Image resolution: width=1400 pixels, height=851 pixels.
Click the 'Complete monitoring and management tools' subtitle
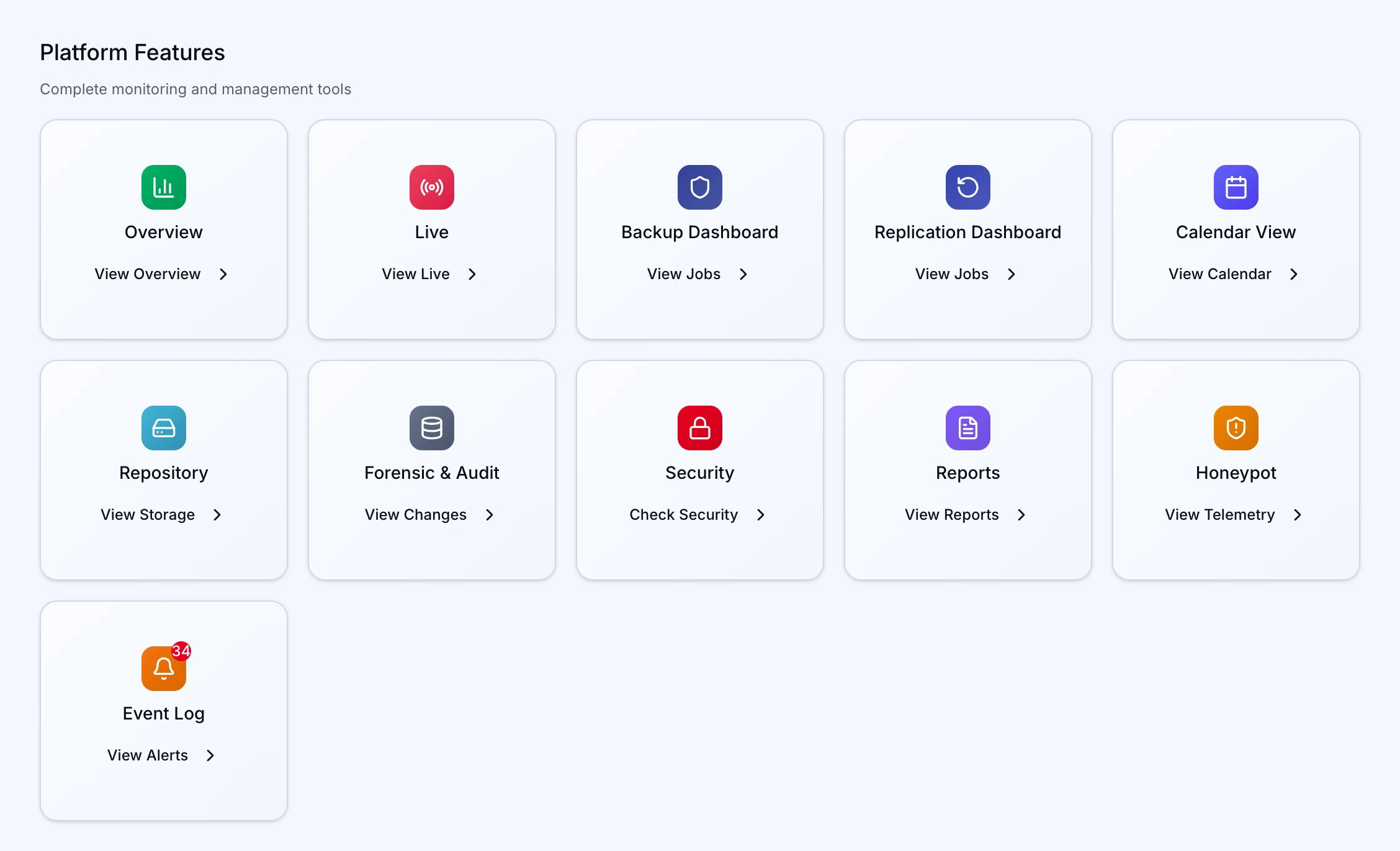tap(195, 89)
